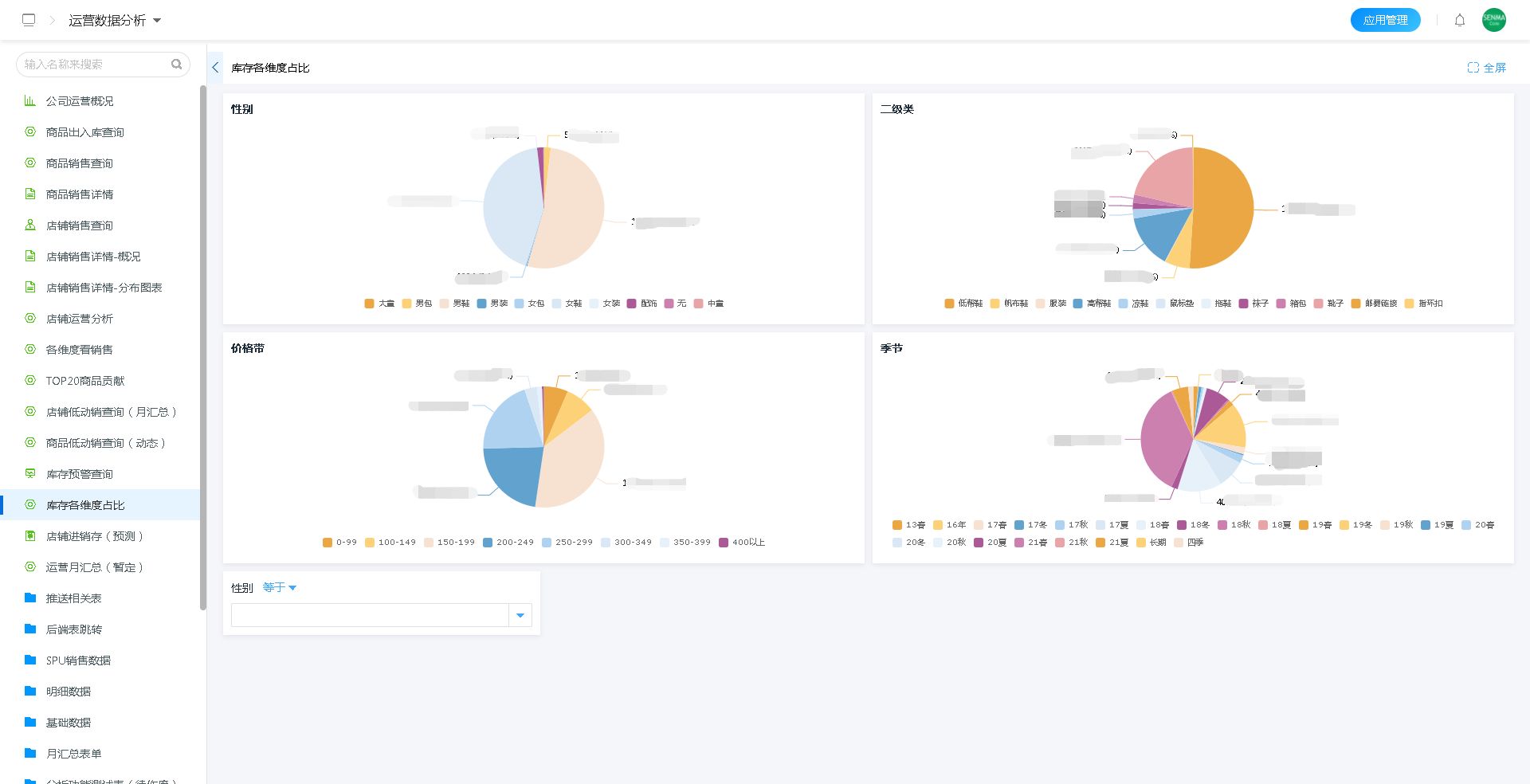The image size is (1530, 784).
Task: Open the 性别 filter value dropdown arrow
Action: (520, 615)
